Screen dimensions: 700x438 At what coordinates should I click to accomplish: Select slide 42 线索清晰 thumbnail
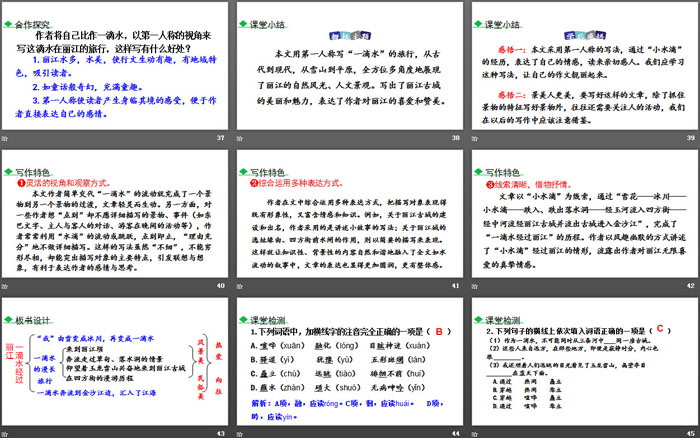[x=585, y=214]
